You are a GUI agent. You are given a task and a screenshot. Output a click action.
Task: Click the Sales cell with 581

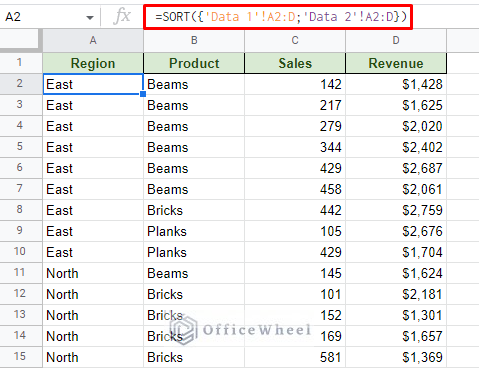[x=295, y=357]
